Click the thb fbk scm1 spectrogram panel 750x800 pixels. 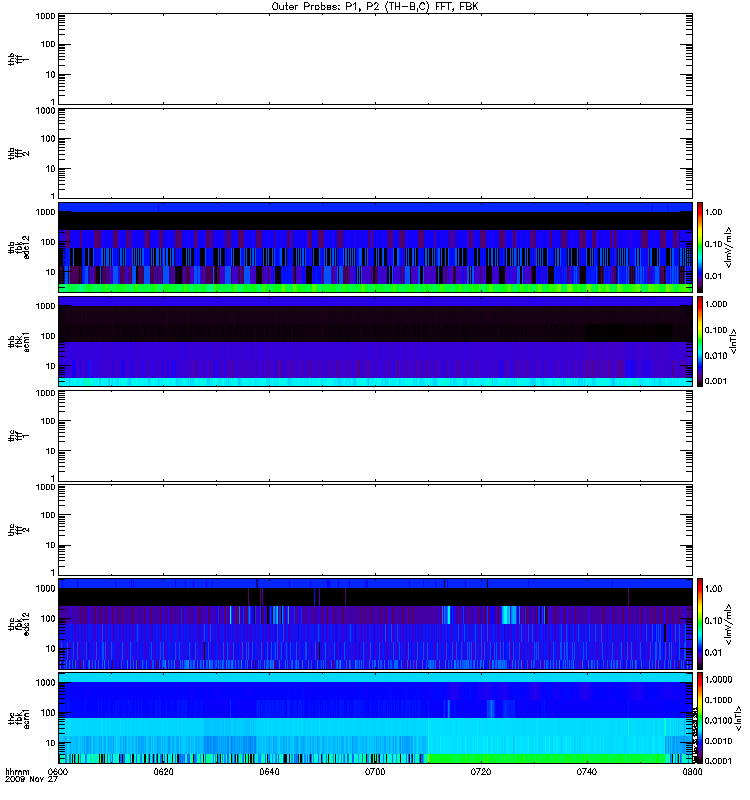point(375,341)
